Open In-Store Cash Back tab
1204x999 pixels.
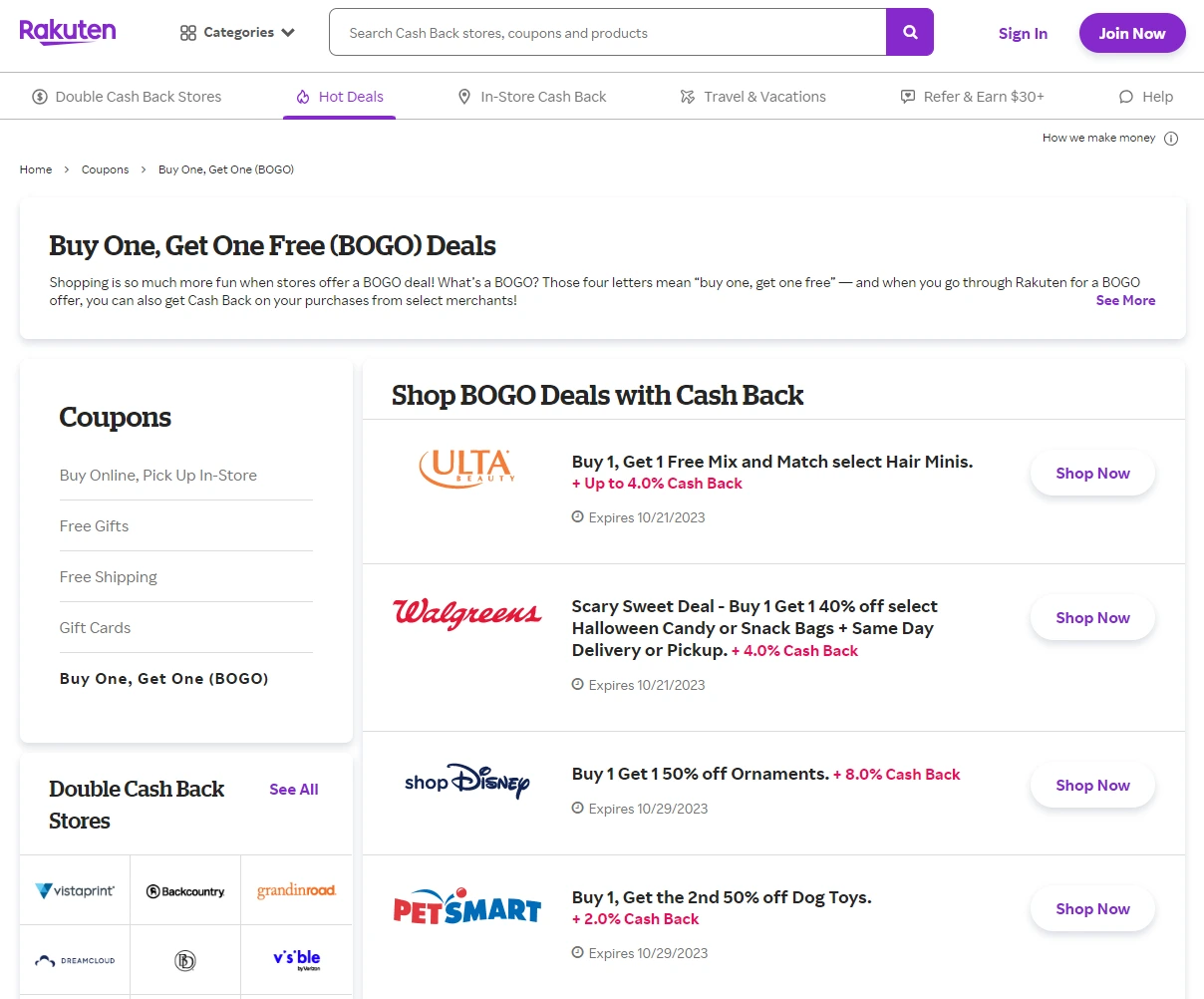click(x=532, y=97)
